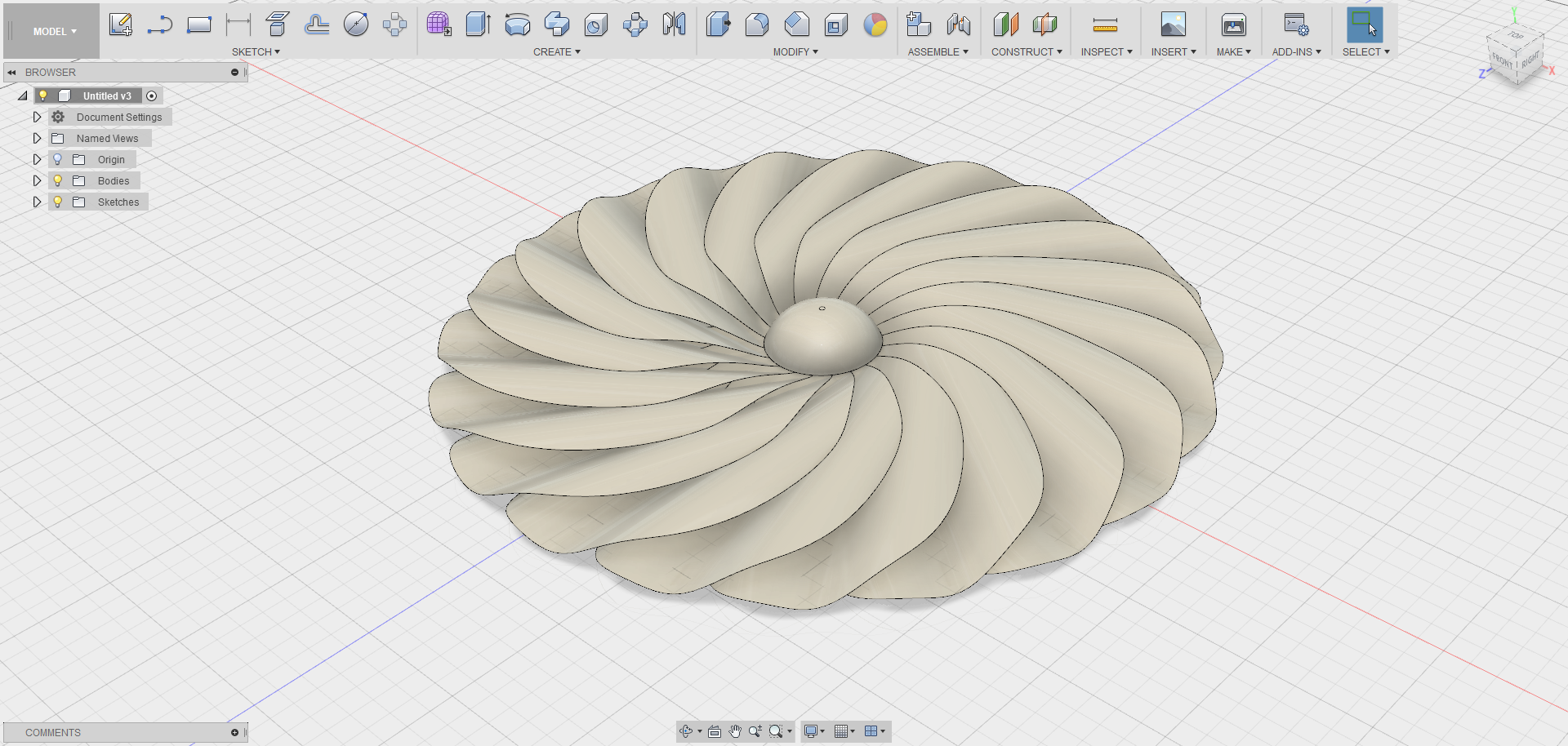The image size is (1568, 746).
Task: Toggle visibility light bulb for Origin
Action: pyautogui.click(x=56, y=159)
